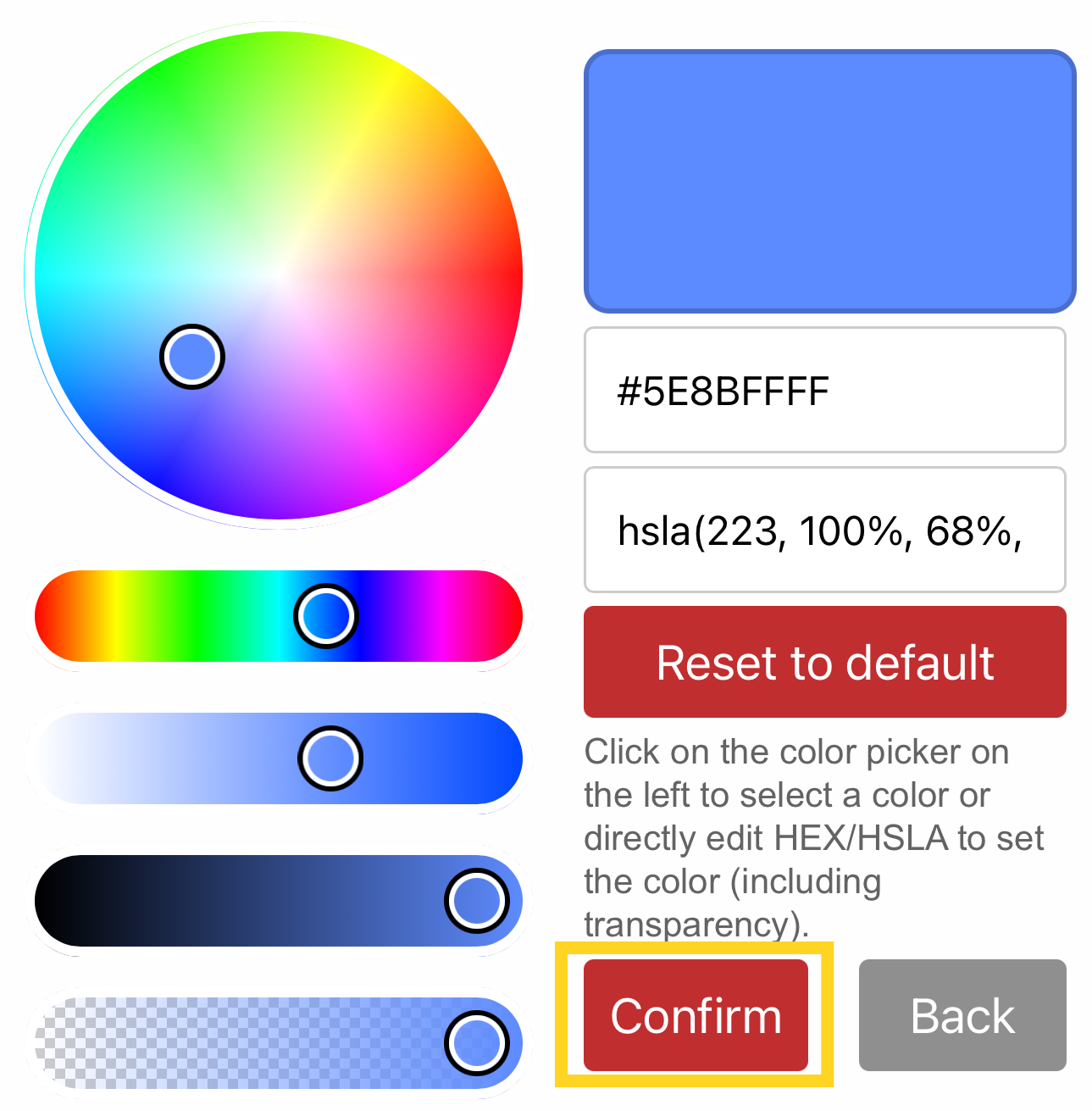Click the hue slider's circular handle
The height and width of the screenshot is (1111, 1092).
pos(326,616)
